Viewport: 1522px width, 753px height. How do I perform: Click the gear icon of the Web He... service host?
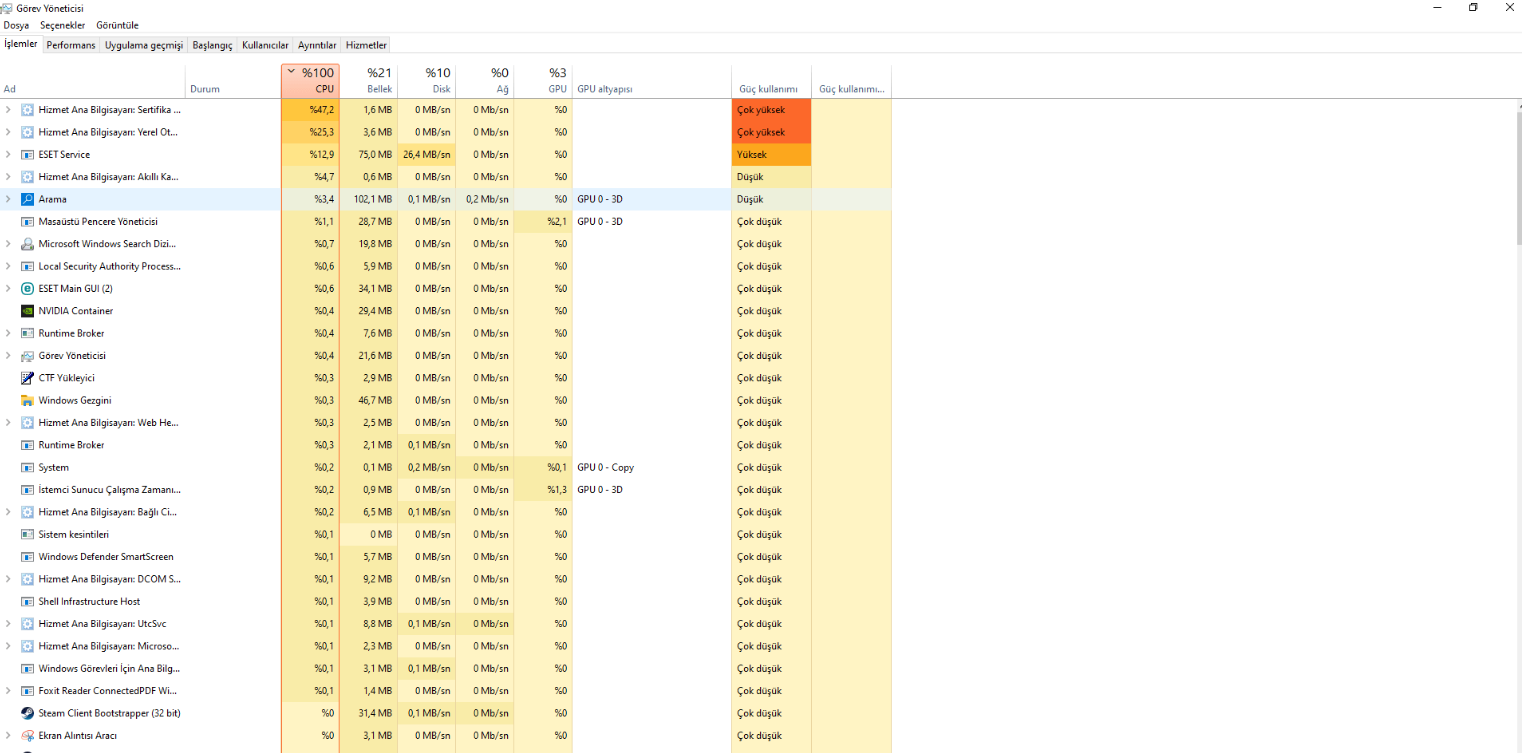tap(27, 423)
